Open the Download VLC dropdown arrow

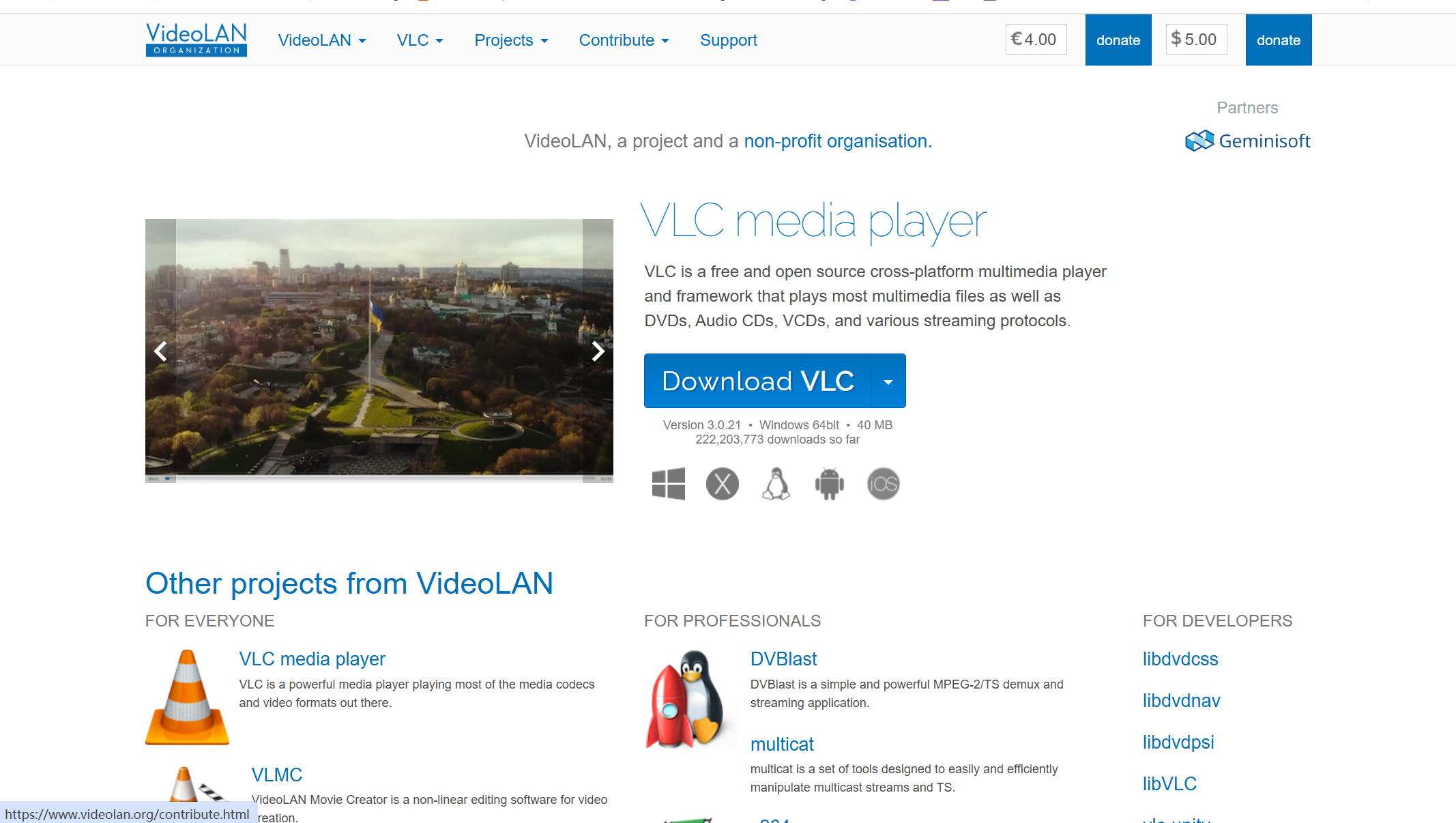[x=888, y=381]
